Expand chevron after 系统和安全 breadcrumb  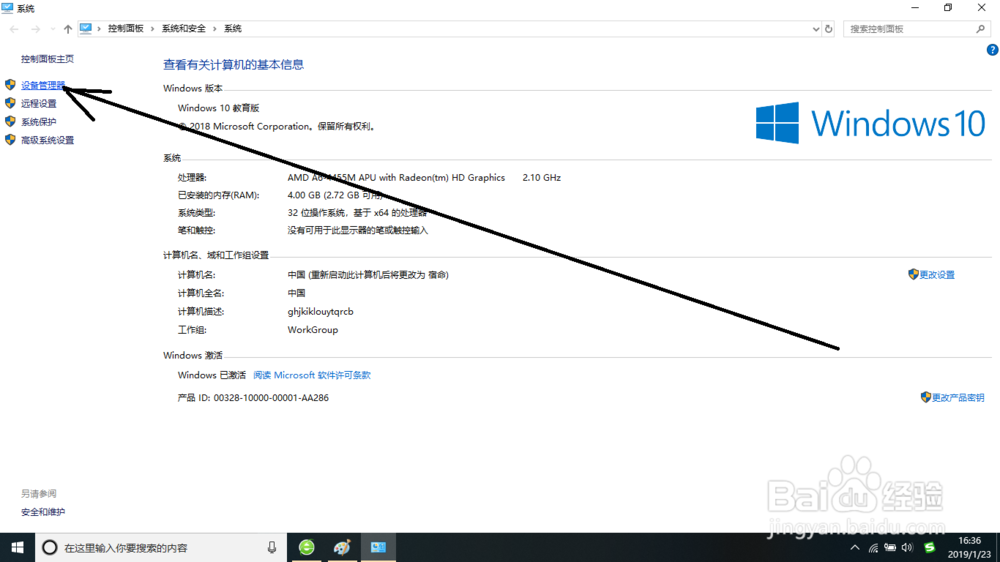point(215,29)
